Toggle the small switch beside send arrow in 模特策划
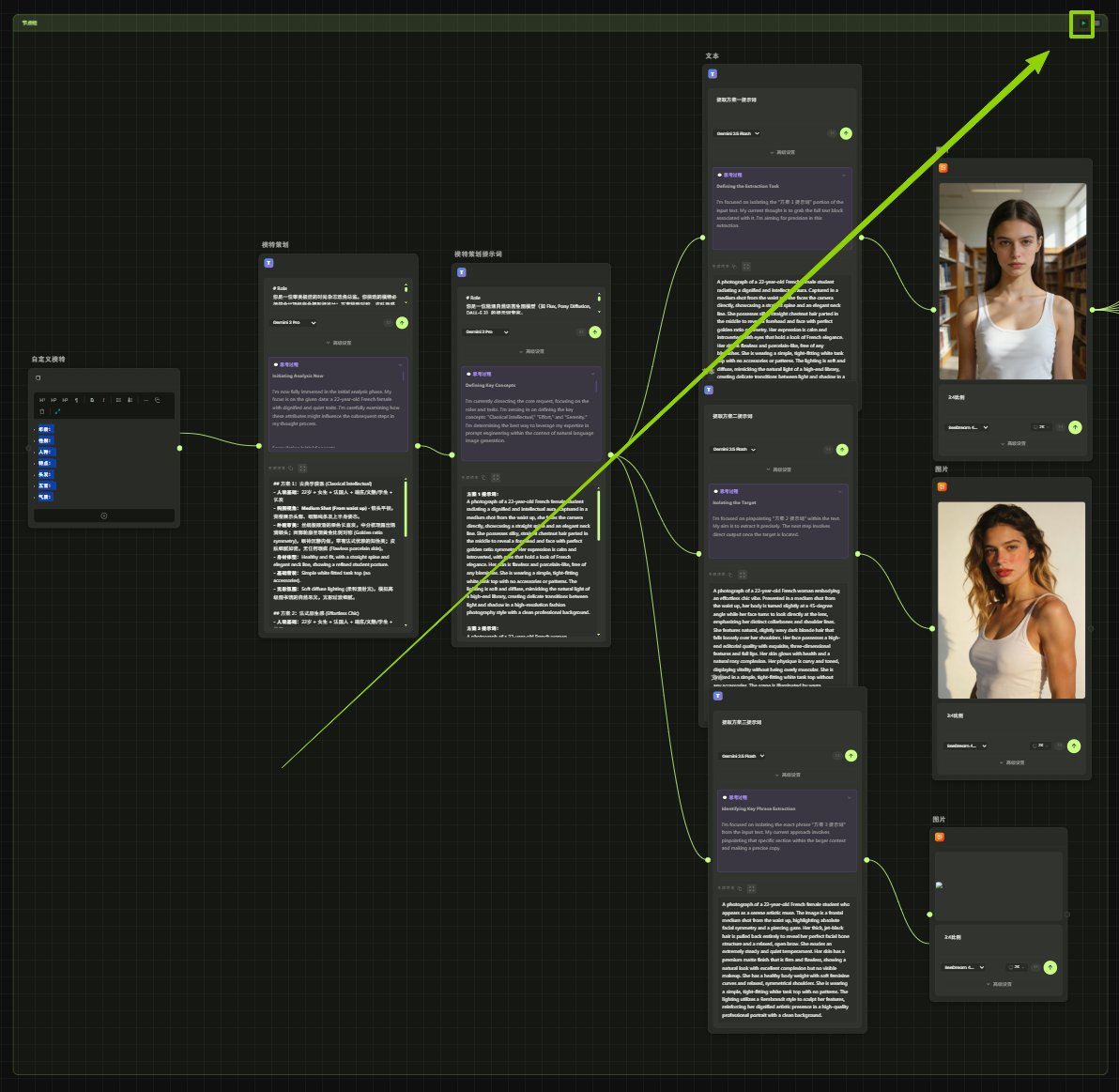1119x1092 pixels. (x=387, y=323)
